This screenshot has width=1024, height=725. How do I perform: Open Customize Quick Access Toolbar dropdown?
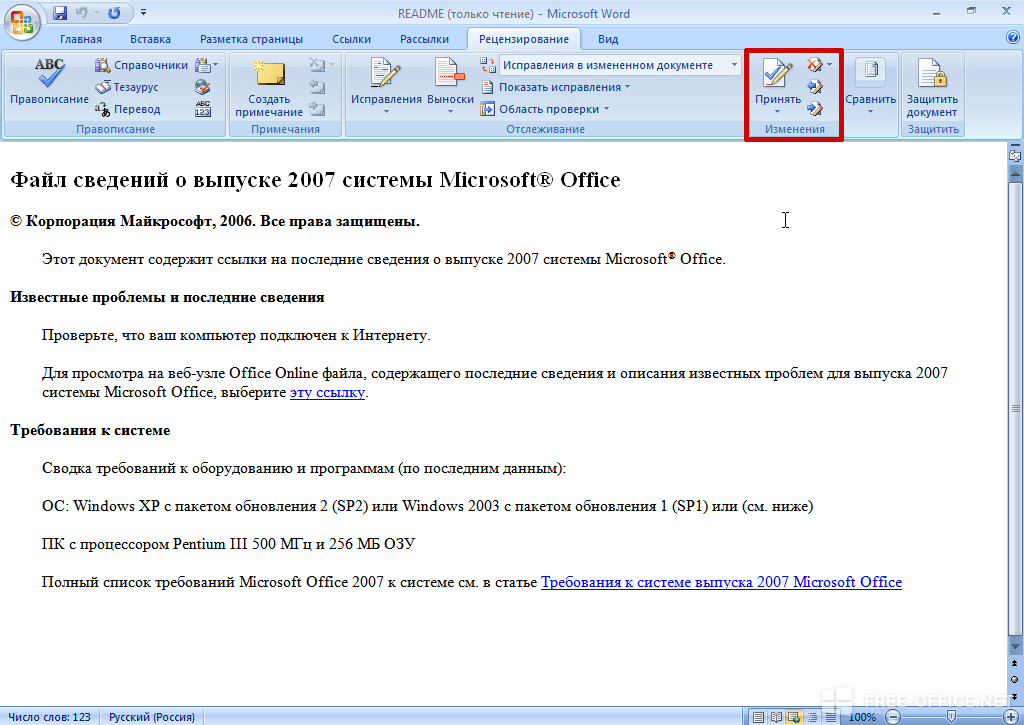point(144,13)
